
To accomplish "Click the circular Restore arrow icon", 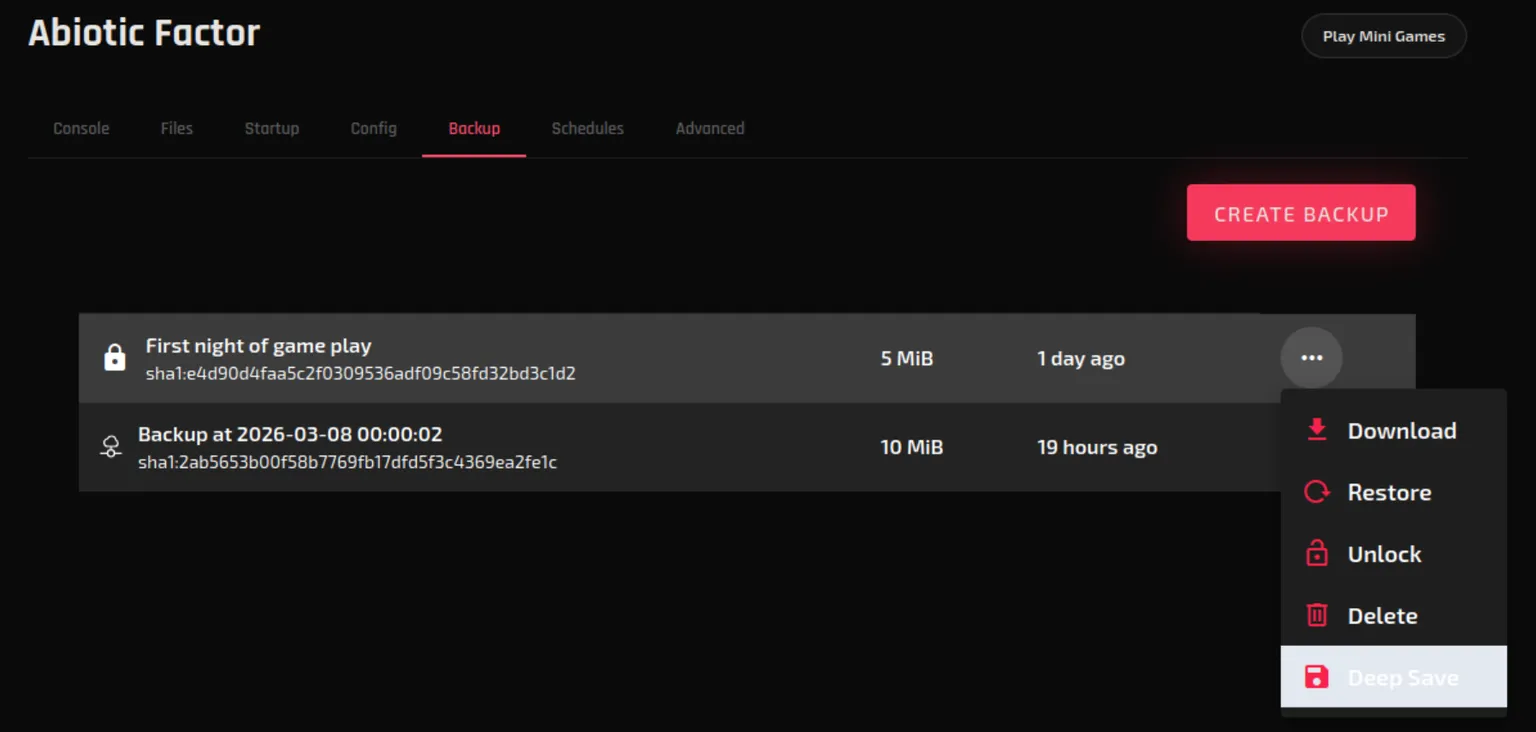I will pos(1317,492).
